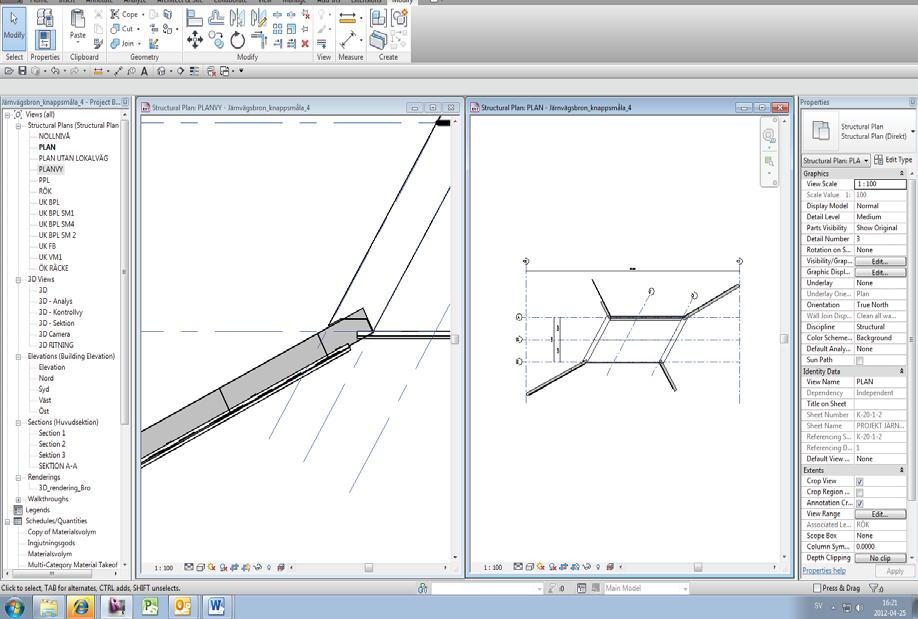Image resolution: width=918 pixels, height=619 pixels.
Task: Click the PLAN view horizontal scrollbar thumb
Action: [x=698, y=567]
